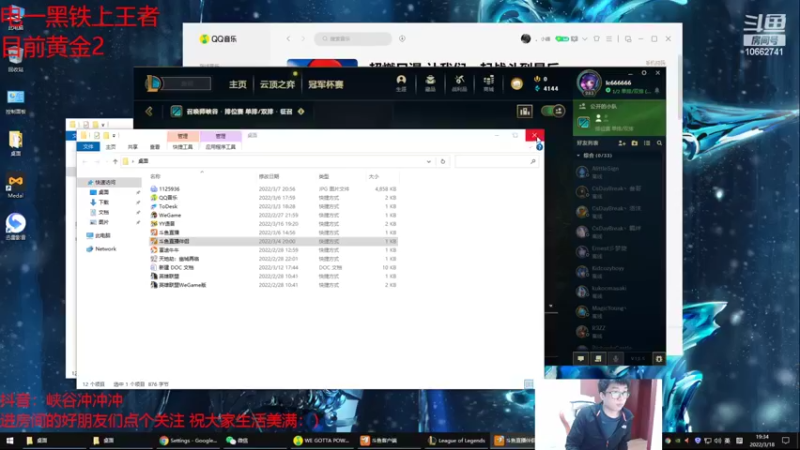Click the help question mark in File Explorer
This screenshot has height=450, width=800.
(539, 147)
